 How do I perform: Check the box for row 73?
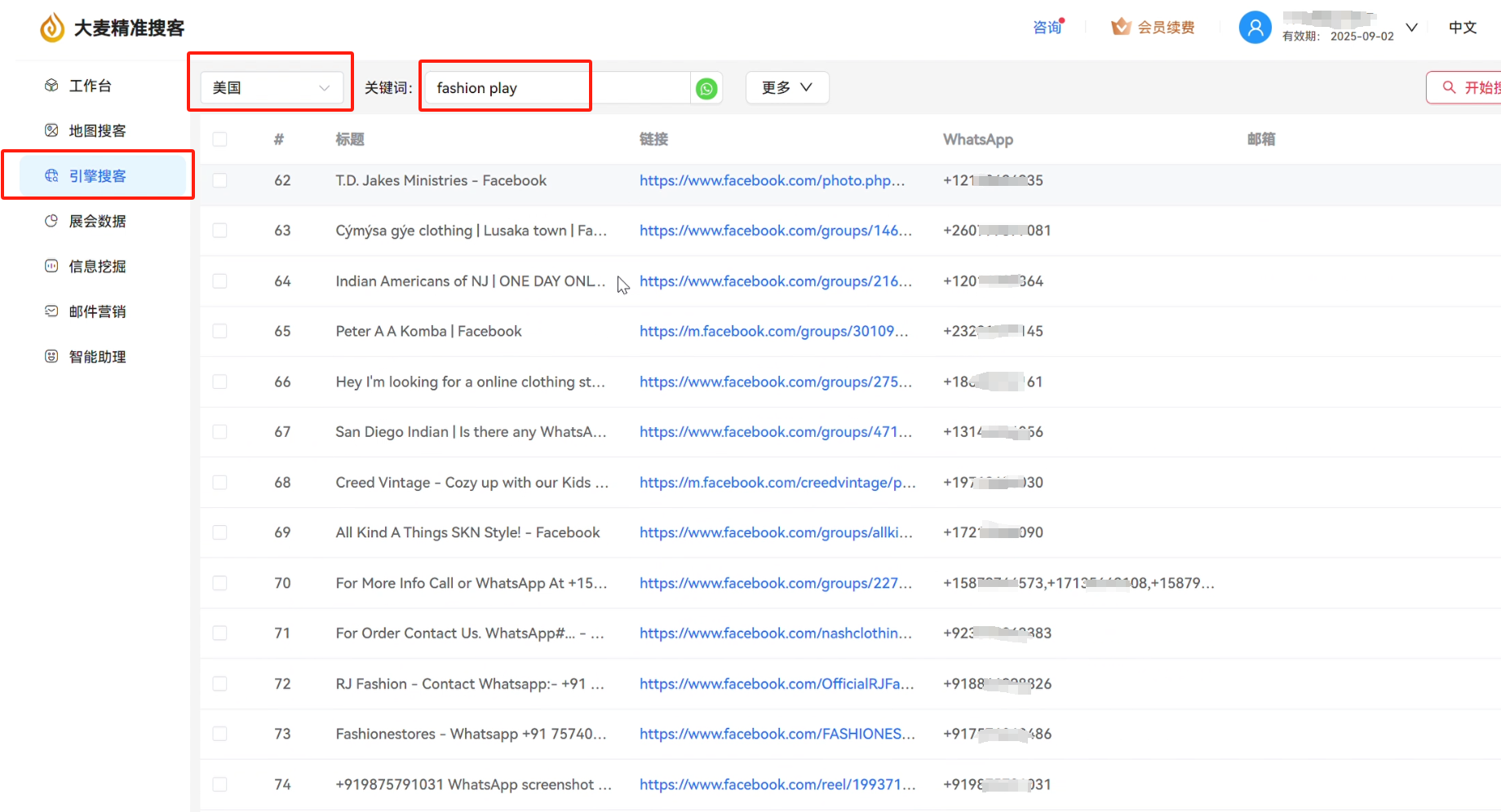pyautogui.click(x=219, y=734)
